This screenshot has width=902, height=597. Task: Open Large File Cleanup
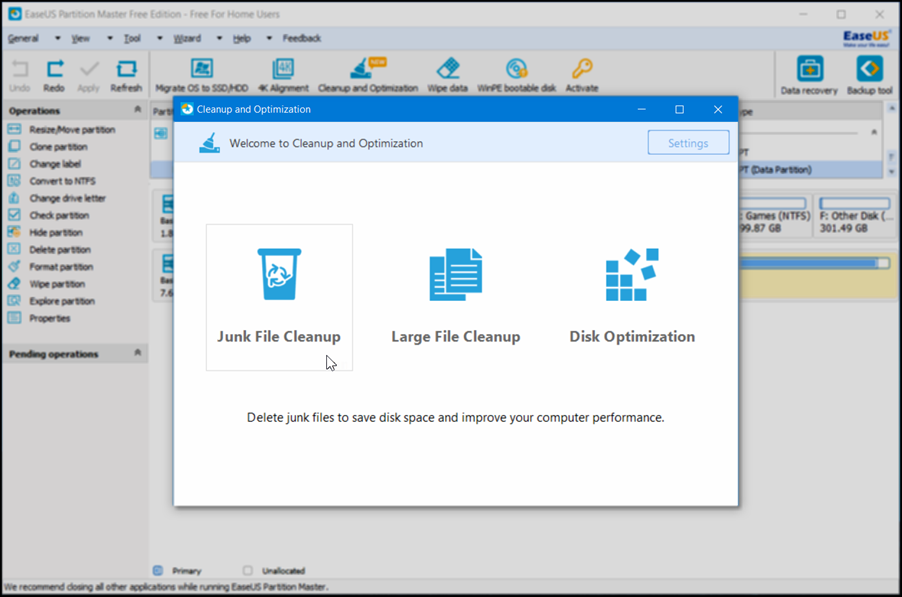(456, 297)
